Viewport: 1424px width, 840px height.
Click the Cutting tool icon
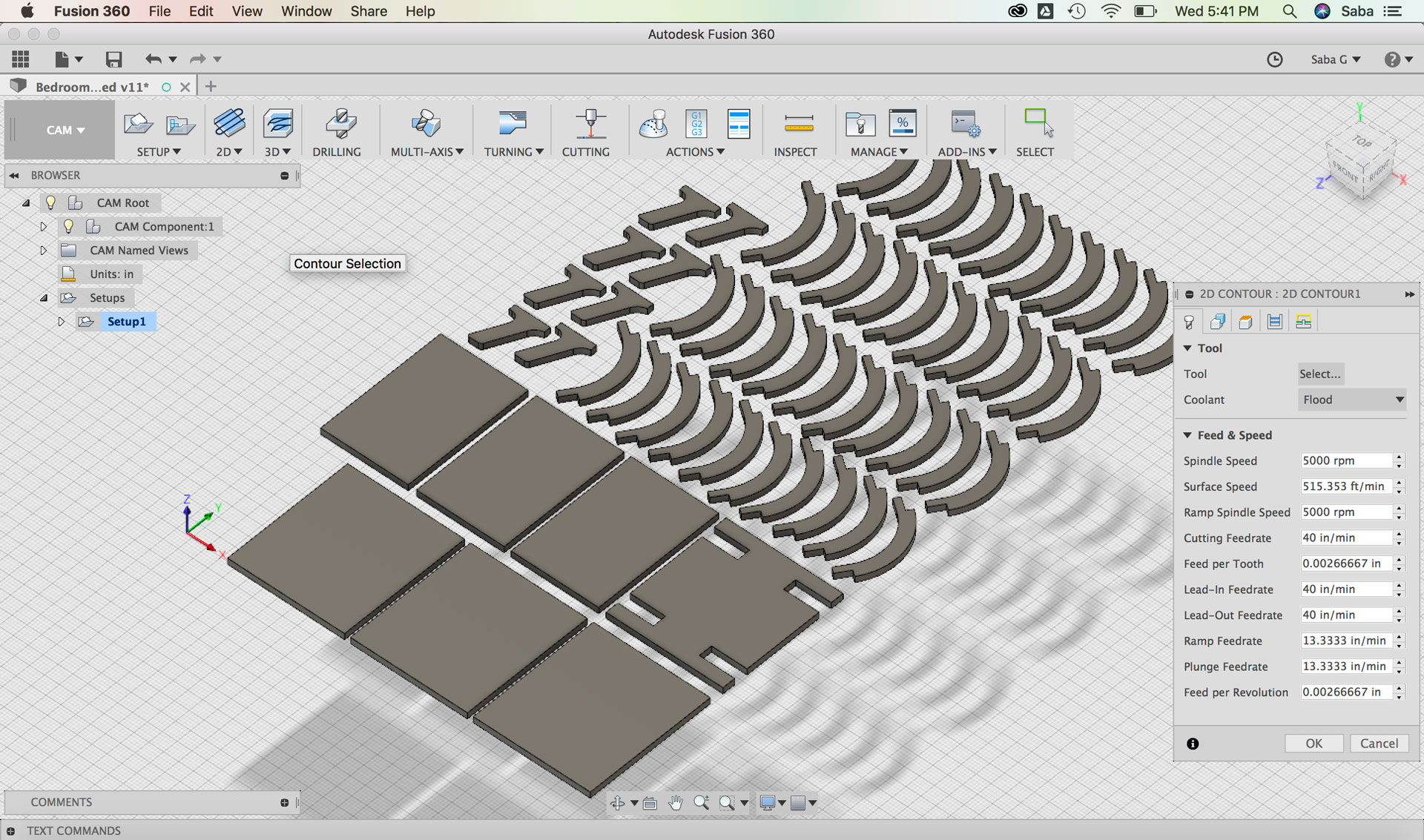click(x=590, y=124)
